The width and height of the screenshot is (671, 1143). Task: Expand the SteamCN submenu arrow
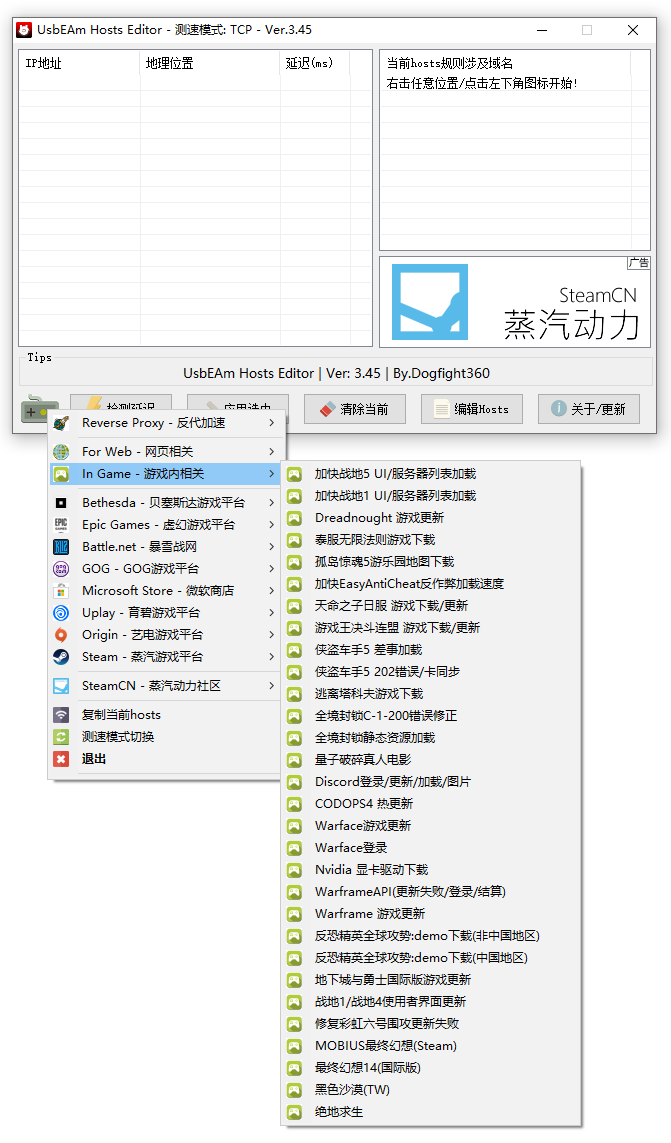[271, 686]
